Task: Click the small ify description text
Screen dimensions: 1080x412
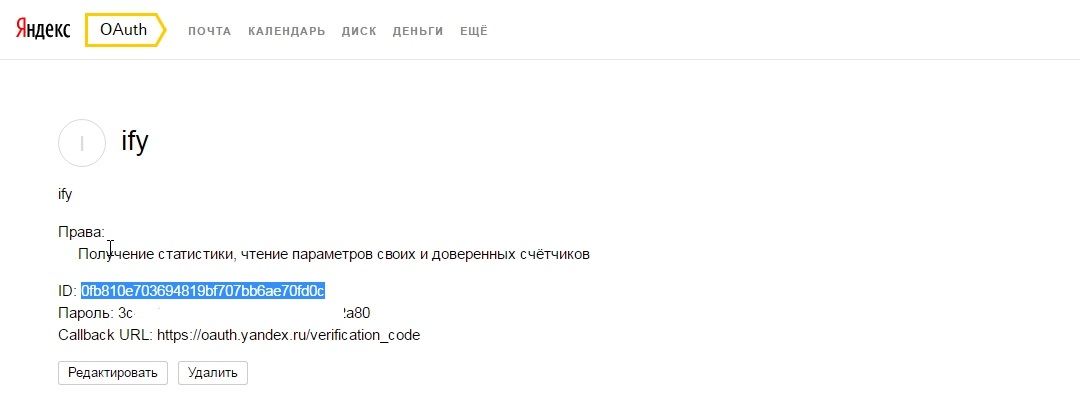Action: point(65,194)
